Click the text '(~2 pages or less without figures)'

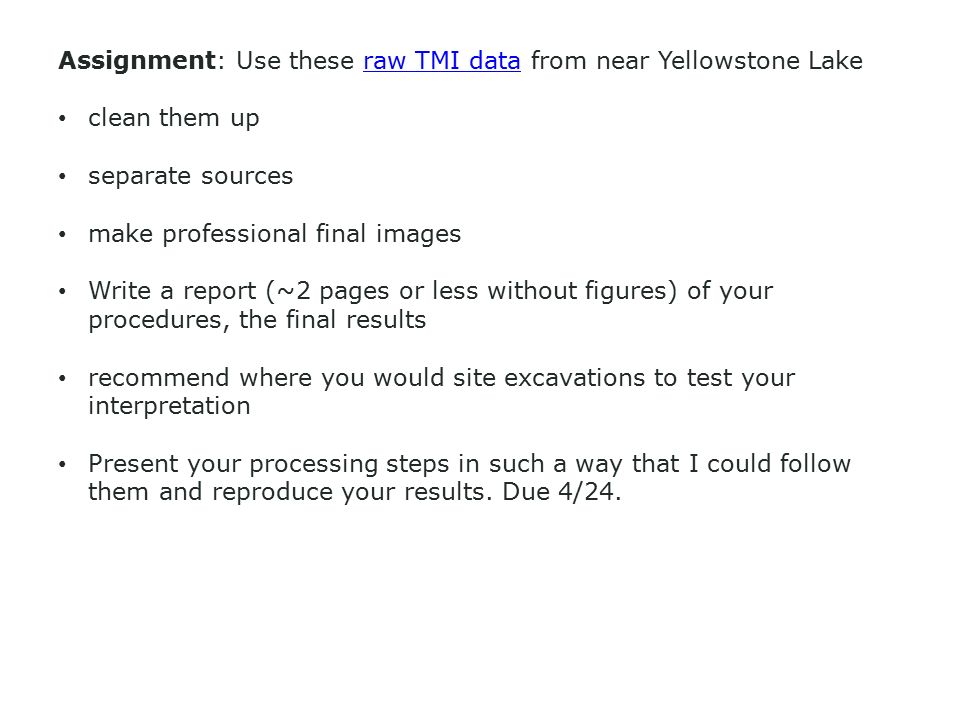point(472,291)
